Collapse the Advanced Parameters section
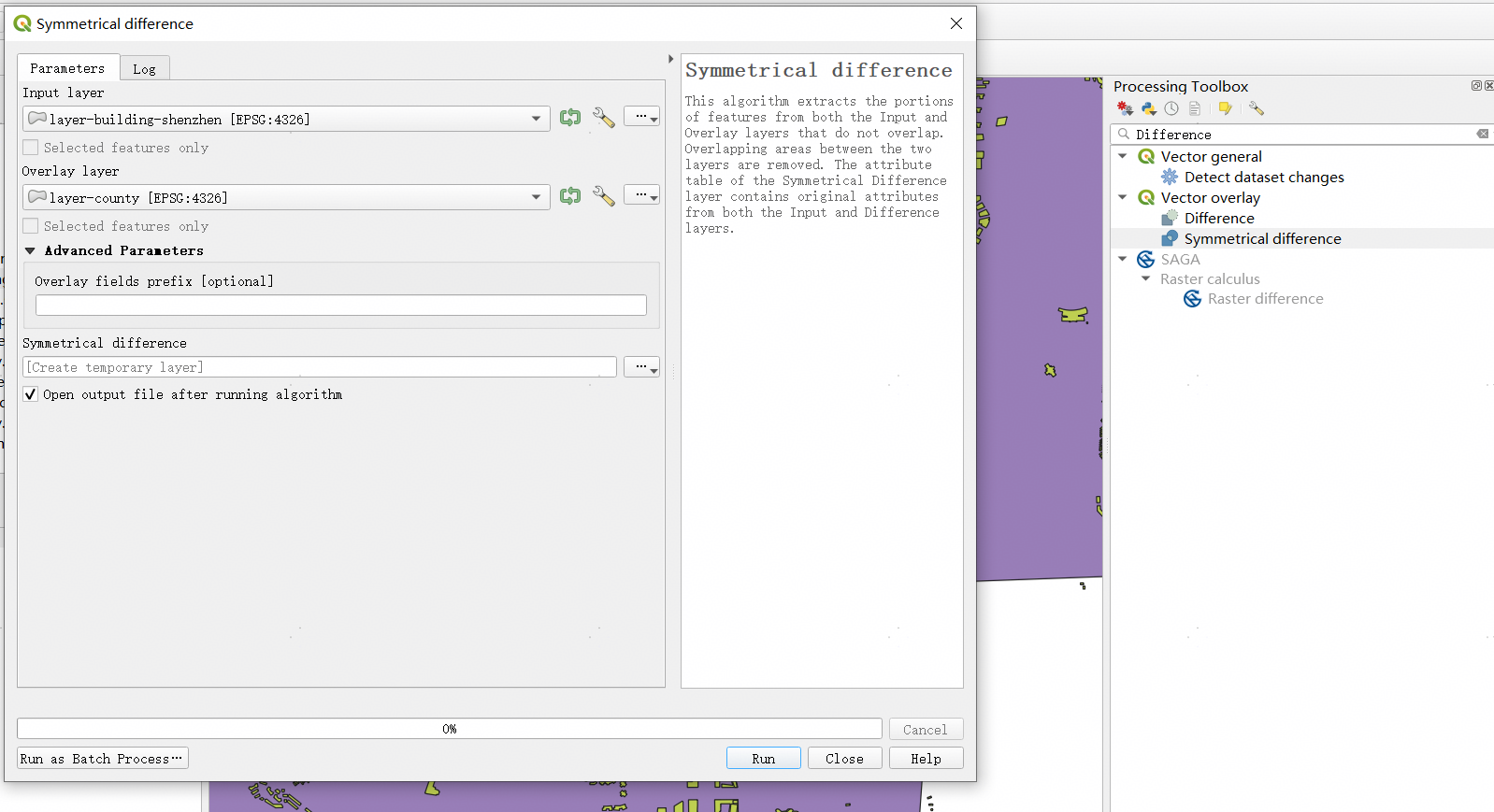The image size is (1494, 812). (30, 250)
